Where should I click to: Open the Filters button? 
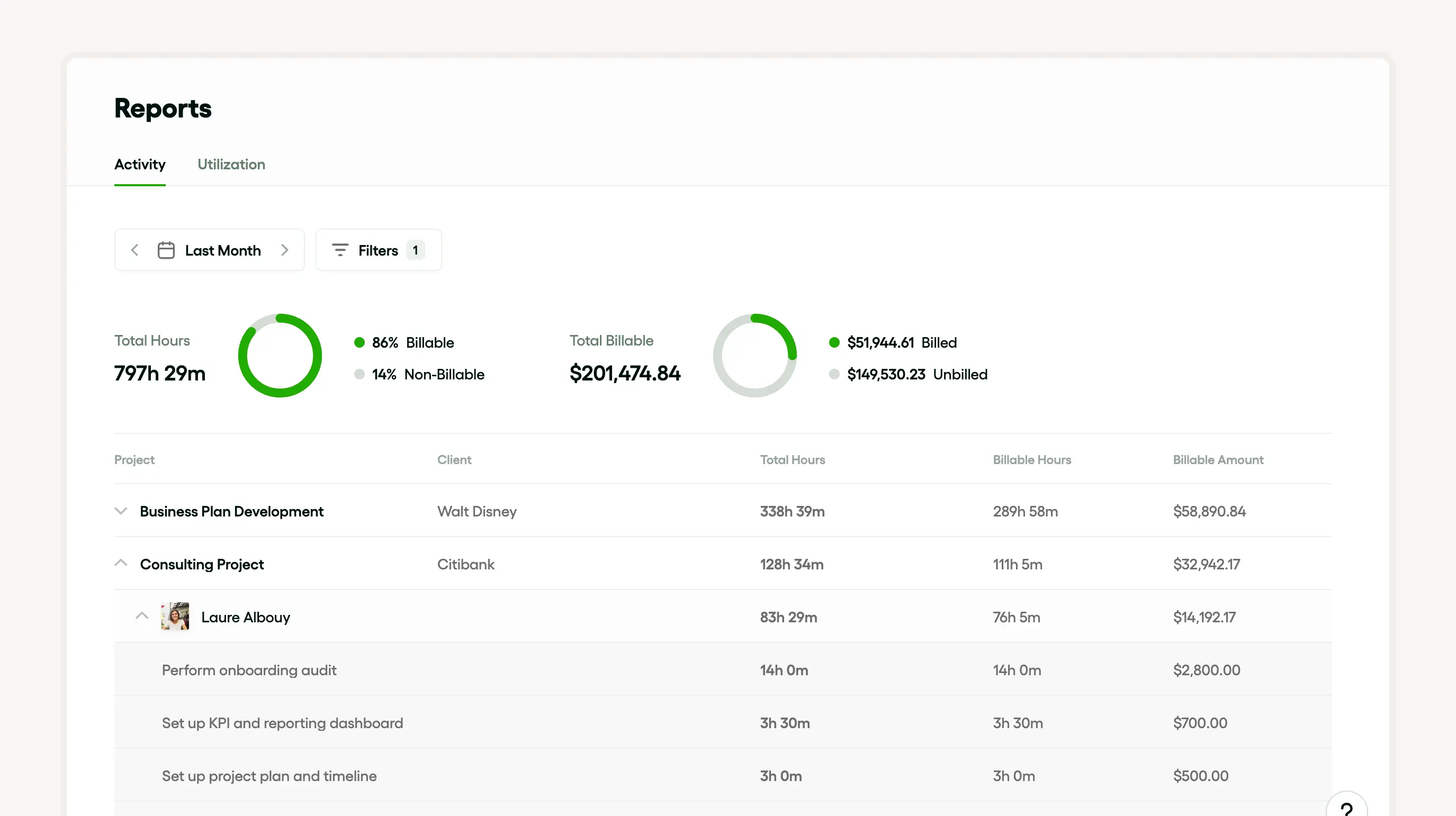(378, 250)
